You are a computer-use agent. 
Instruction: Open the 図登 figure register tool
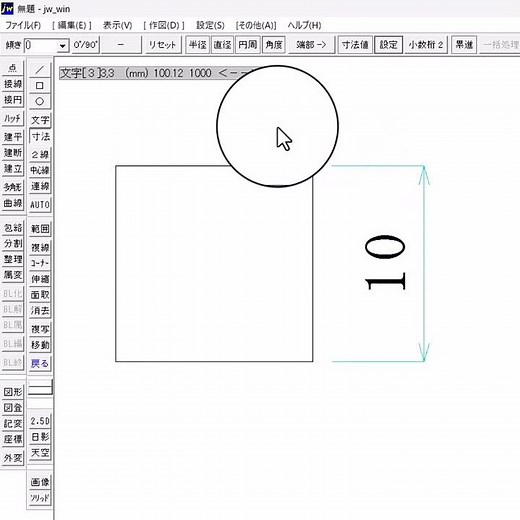13,408
